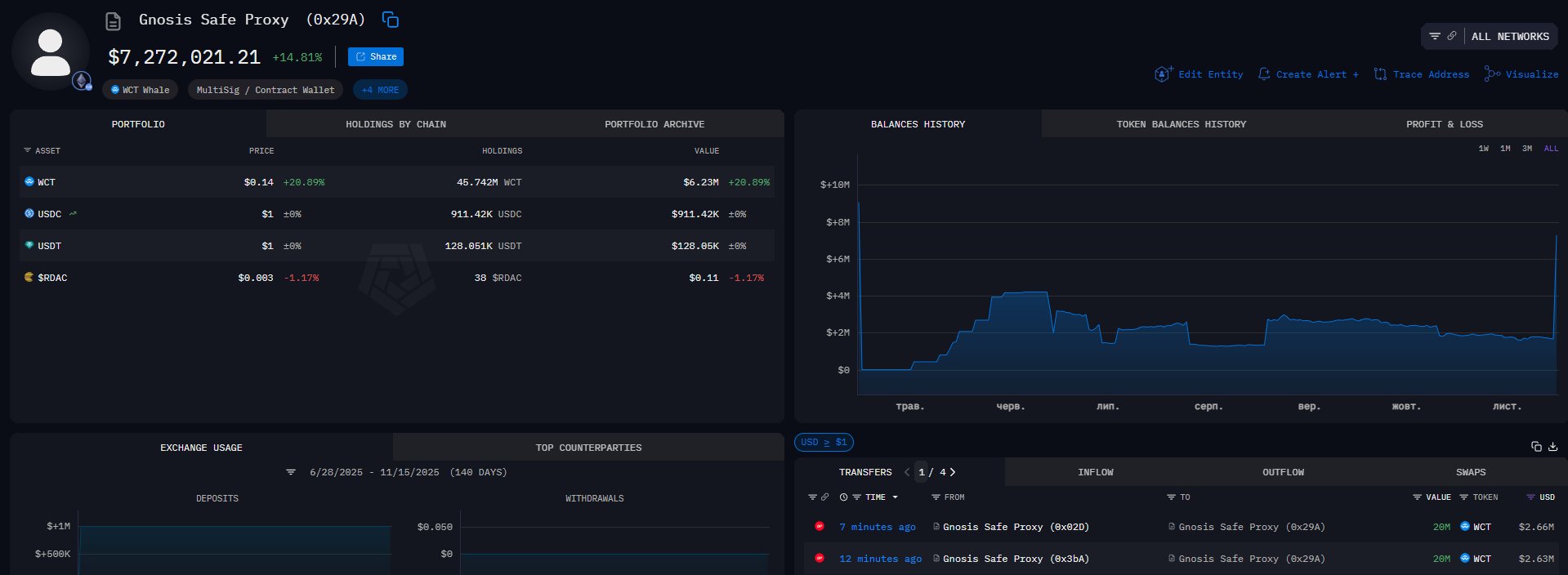Click the Trace Address icon
1568x575 pixels.
tap(1380, 74)
